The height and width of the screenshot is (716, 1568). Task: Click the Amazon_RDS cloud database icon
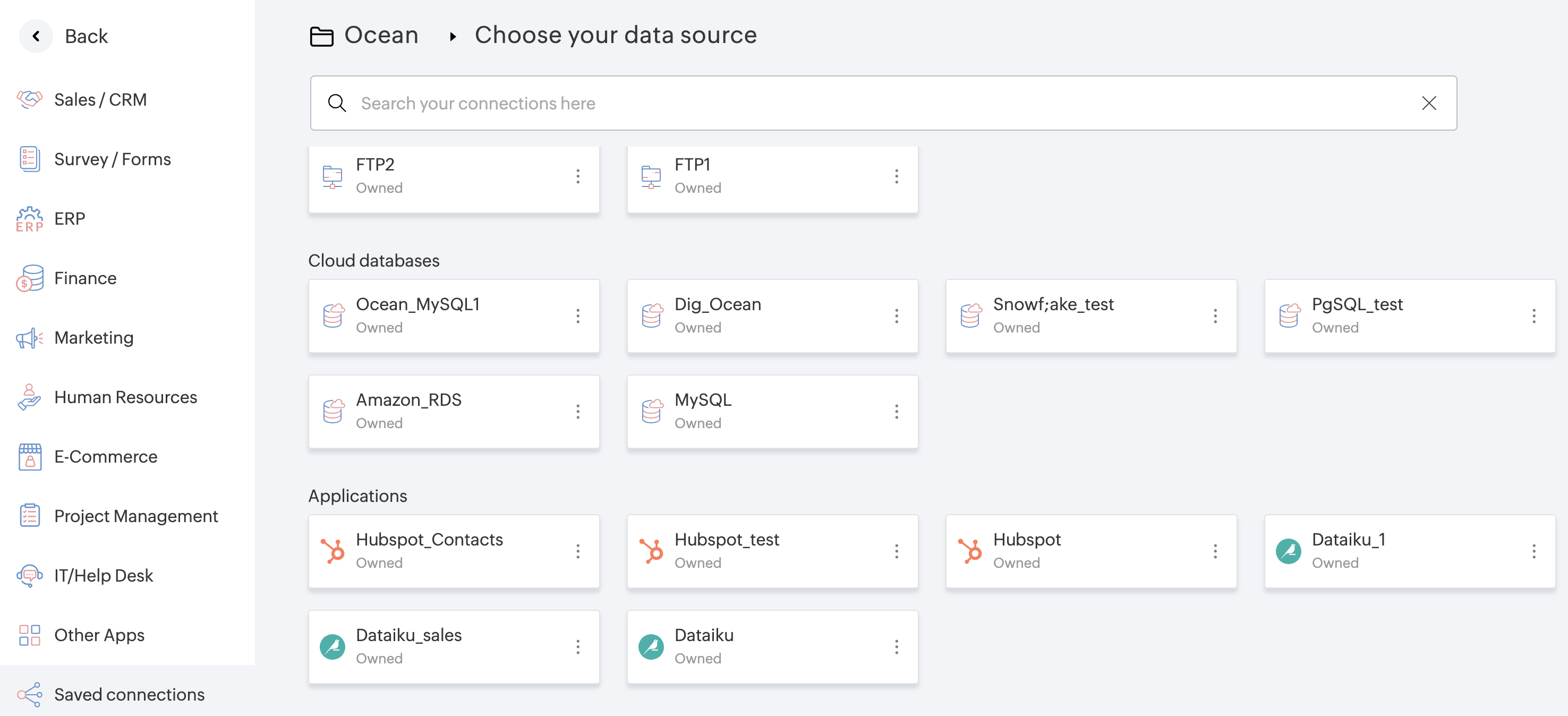[x=333, y=411]
